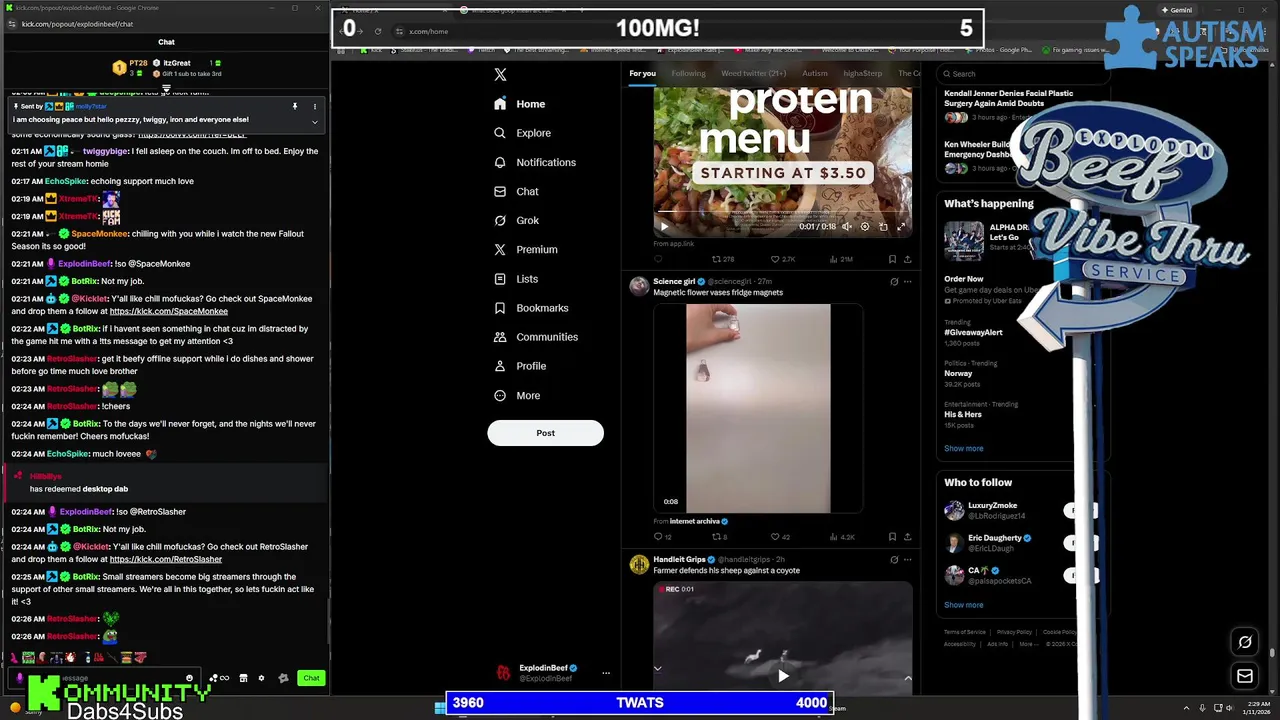Screen dimensions: 1280x720
Task: Like the Science girl post (42)
Action: point(780,537)
